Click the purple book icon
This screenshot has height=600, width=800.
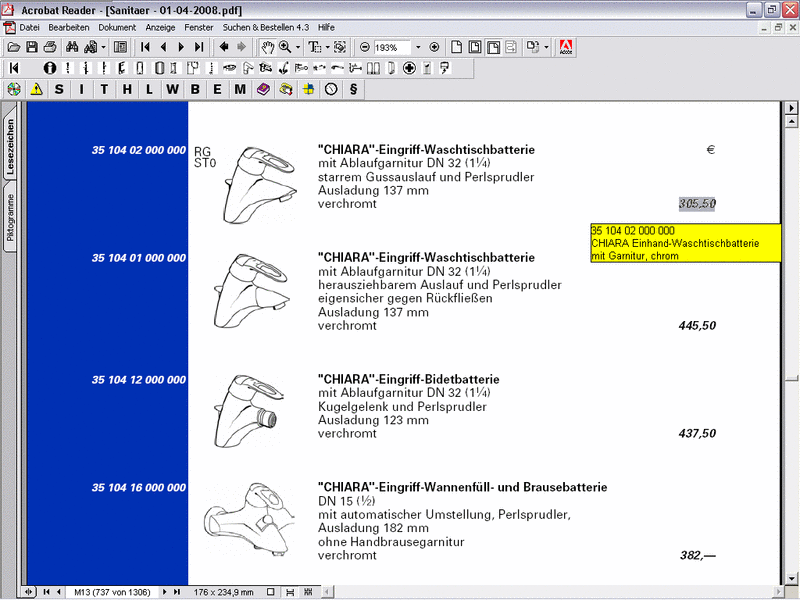(263, 89)
